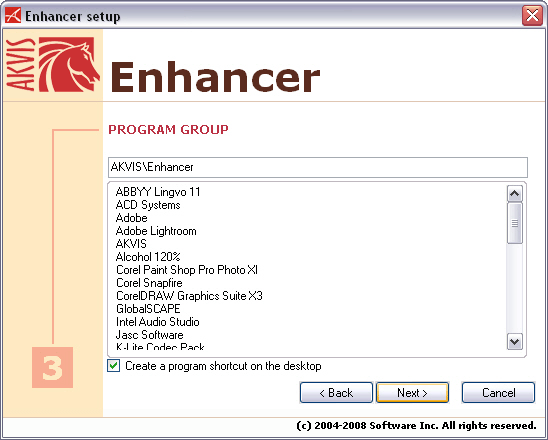Select ACD Systems group
548x440 pixels.
pyautogui.click(x=148, y=205)
